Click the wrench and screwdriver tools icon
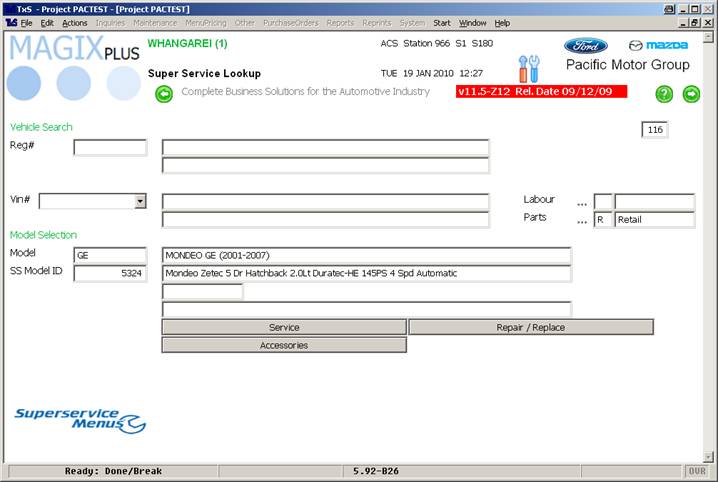The width and height of the screenshot is (718, 482). coord(529,68)
